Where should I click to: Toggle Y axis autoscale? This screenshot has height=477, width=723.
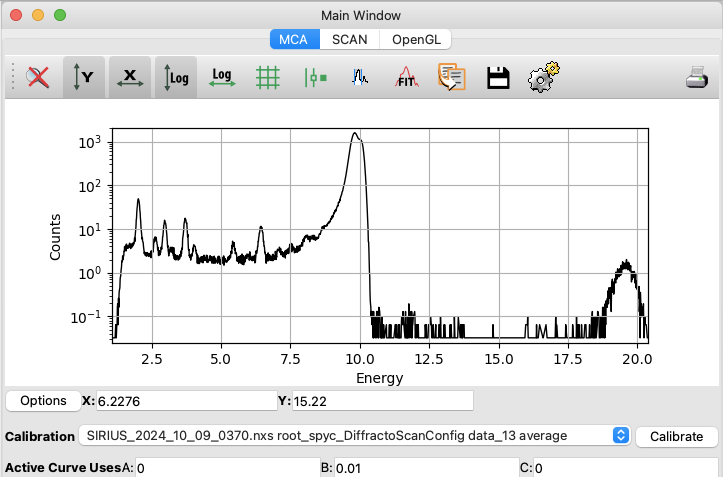(83, 77)
